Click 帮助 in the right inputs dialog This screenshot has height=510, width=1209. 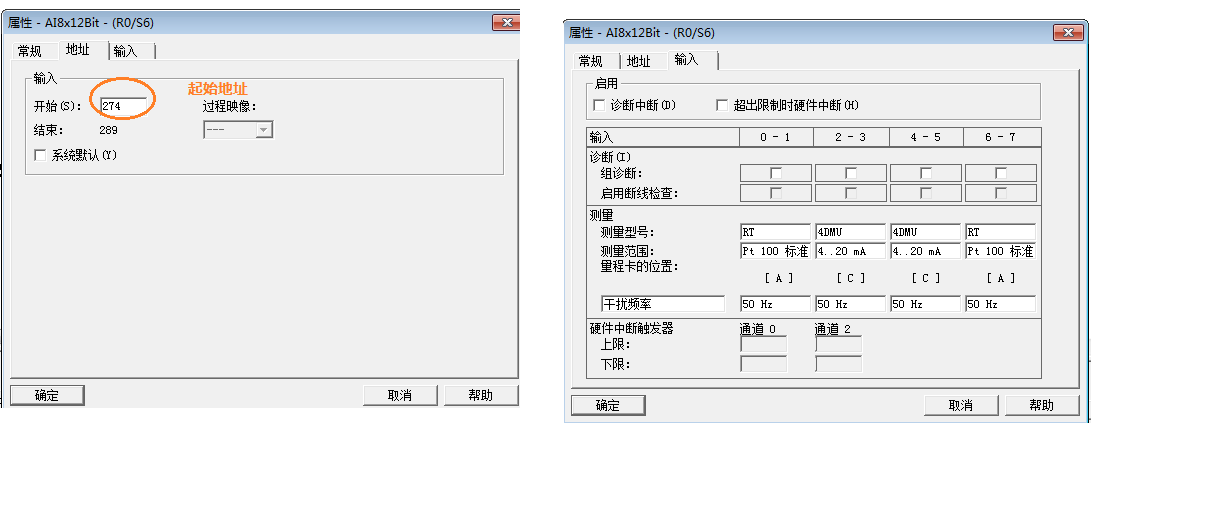tap(1041, 405)
